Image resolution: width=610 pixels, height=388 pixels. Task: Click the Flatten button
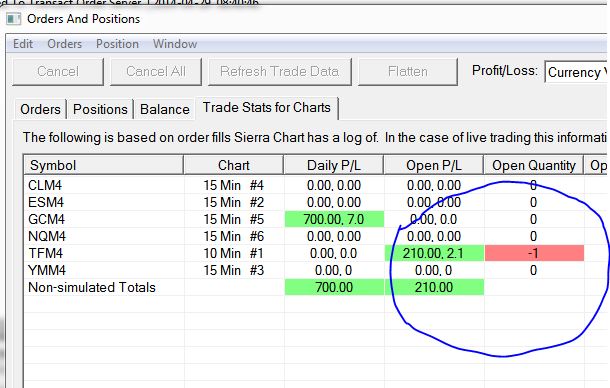pyautogui.click(x=408, y=72)
